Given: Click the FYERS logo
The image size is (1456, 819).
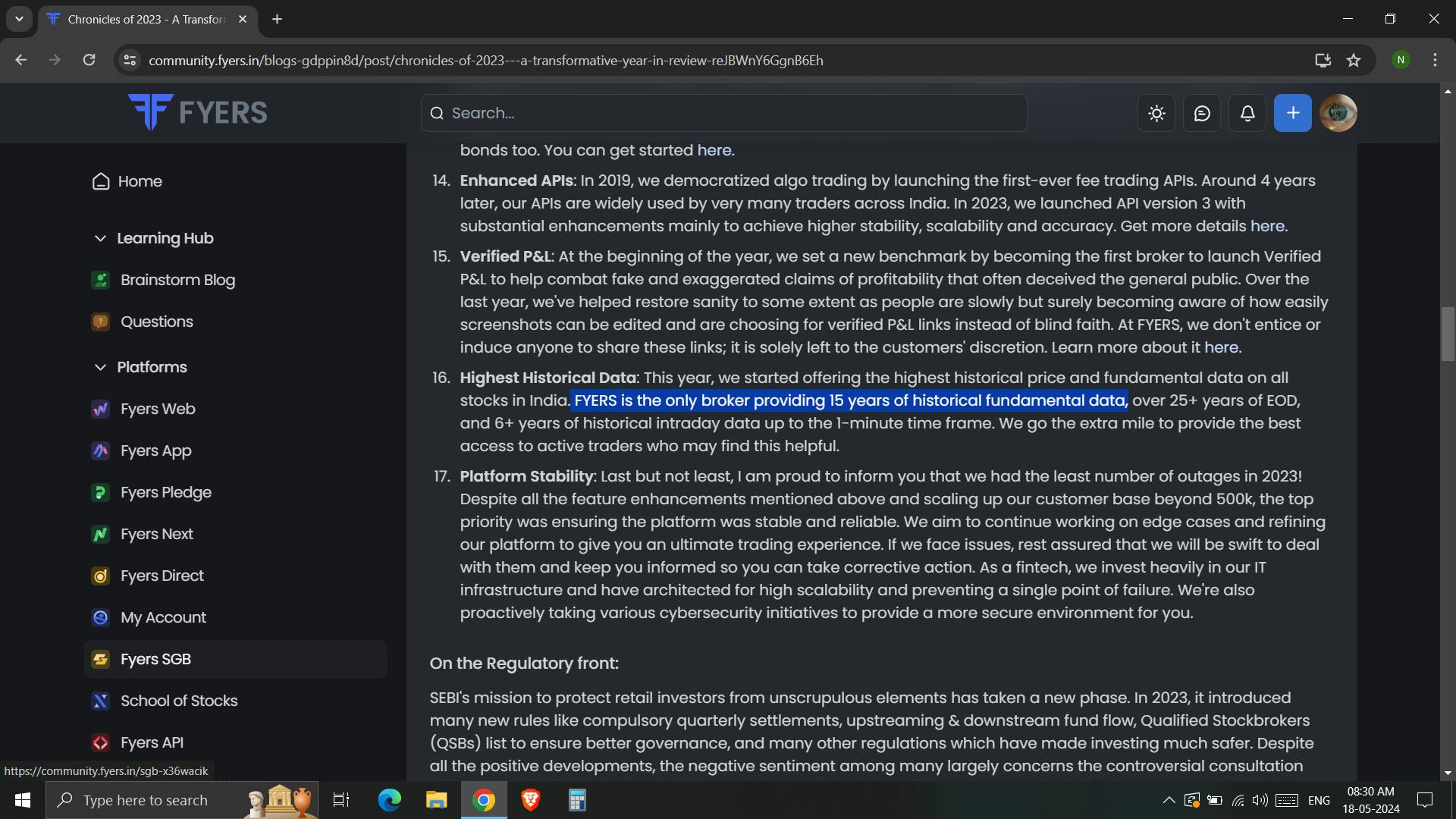Looking at the screenshot, I should pos(198,112).
